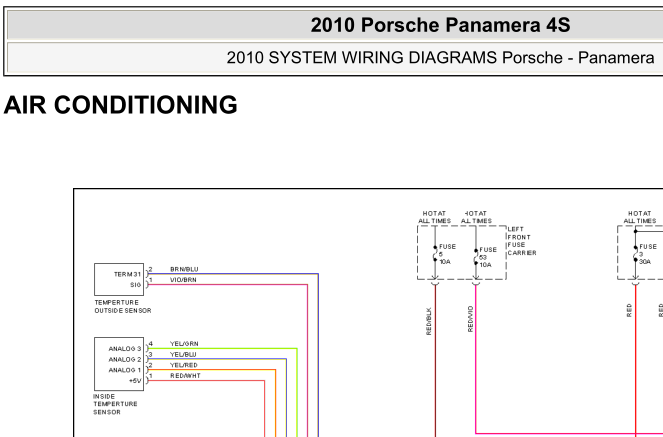Select the vertical RED label beside fuse 3 wire
The image size is (663, 437).
[x=629, y=310]
